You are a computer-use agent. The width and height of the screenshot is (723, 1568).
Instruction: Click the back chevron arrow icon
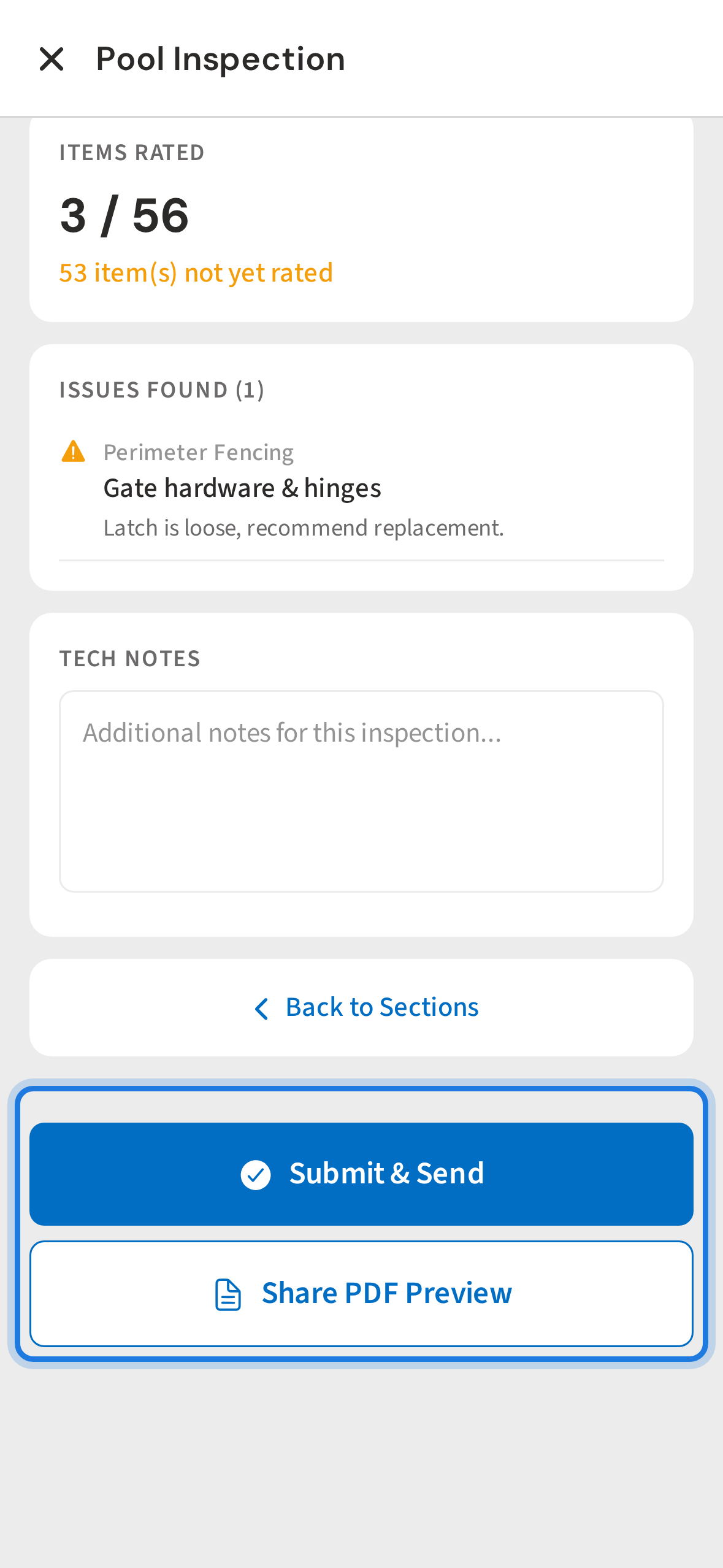261,1009
